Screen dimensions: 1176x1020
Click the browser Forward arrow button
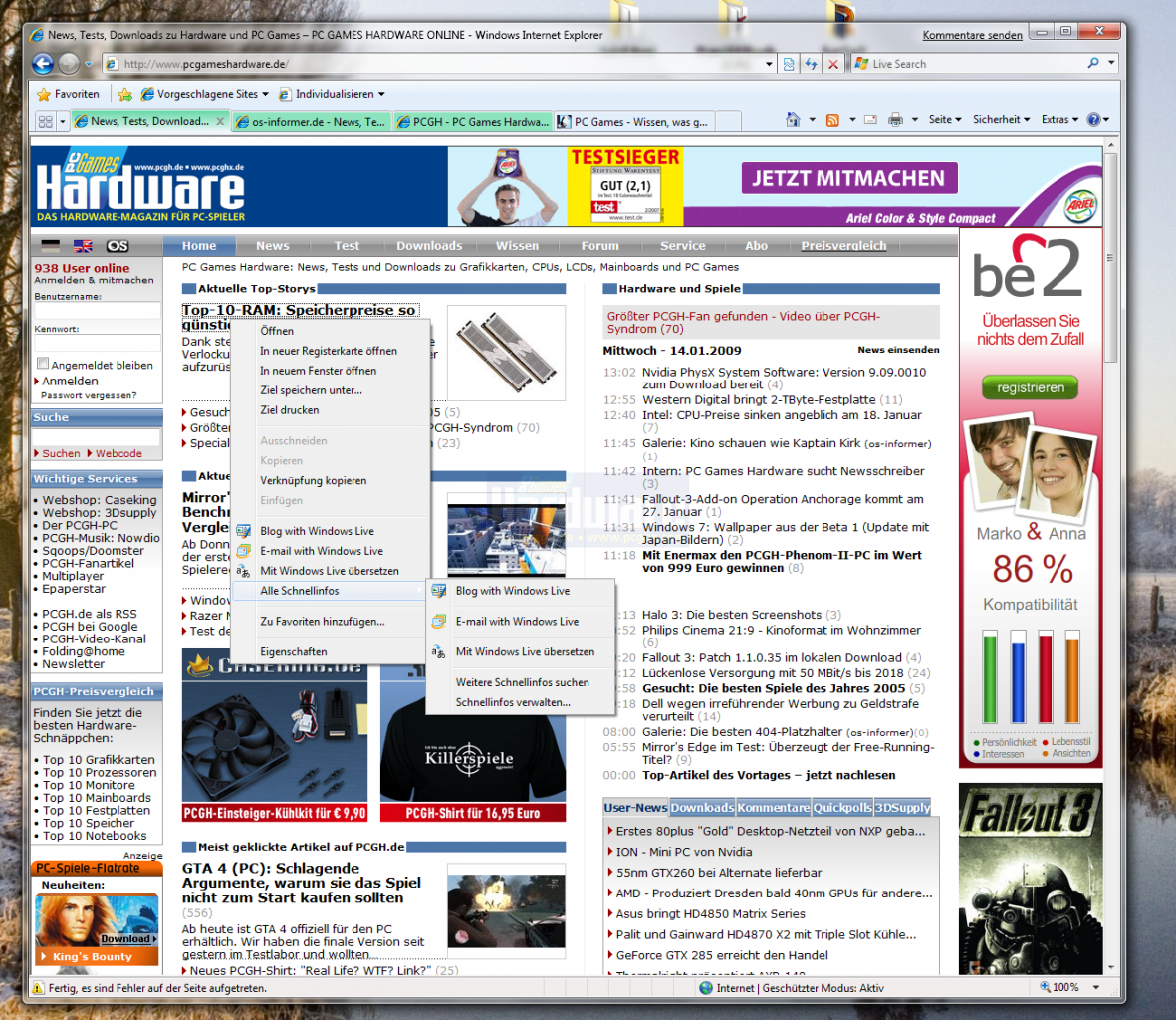[x=69, y=64]
